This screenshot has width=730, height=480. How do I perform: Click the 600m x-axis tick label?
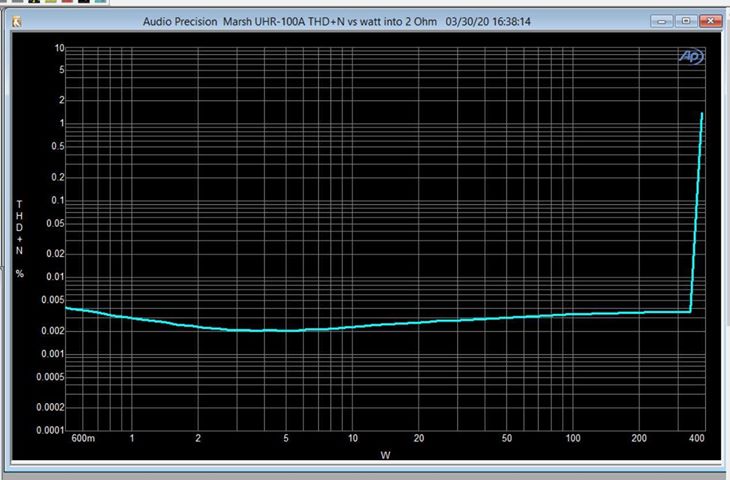click(83, 438)
